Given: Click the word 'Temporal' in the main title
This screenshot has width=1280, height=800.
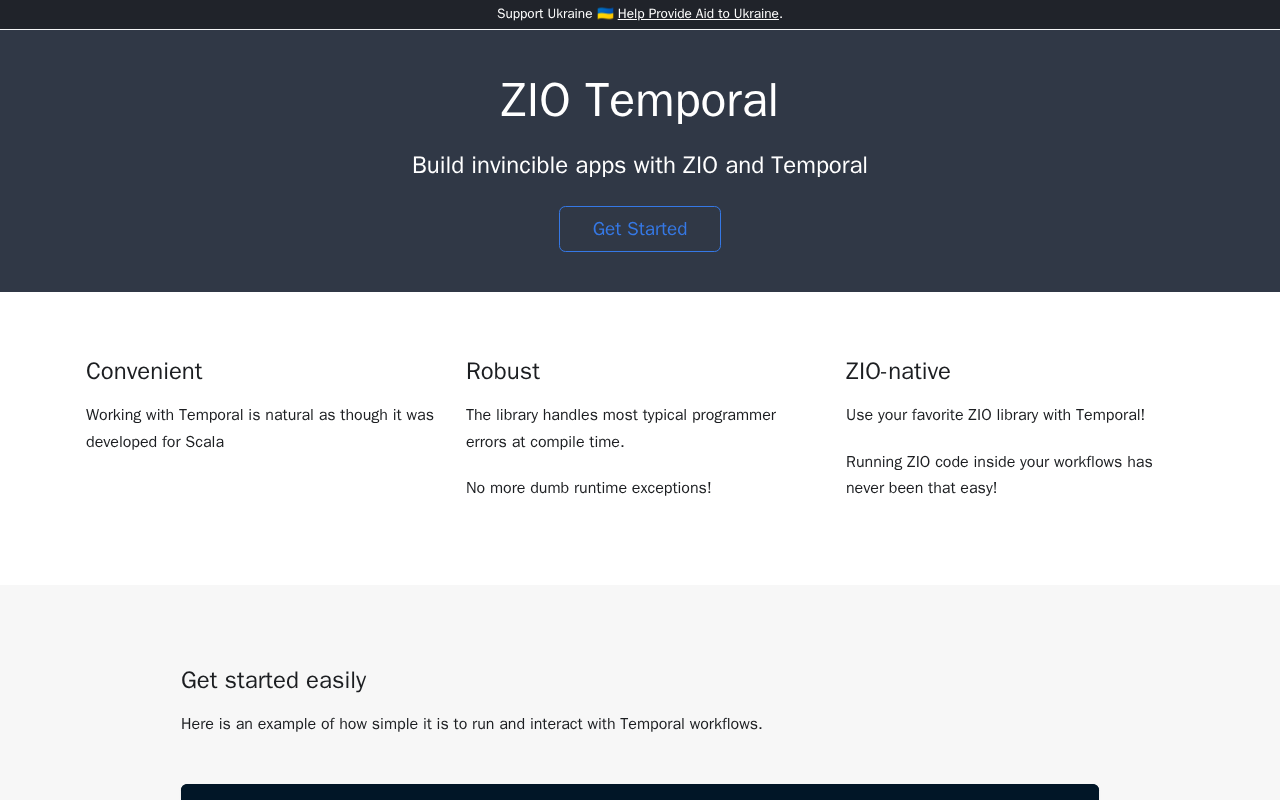Looking at the screenshot, I should click(681, 101).
